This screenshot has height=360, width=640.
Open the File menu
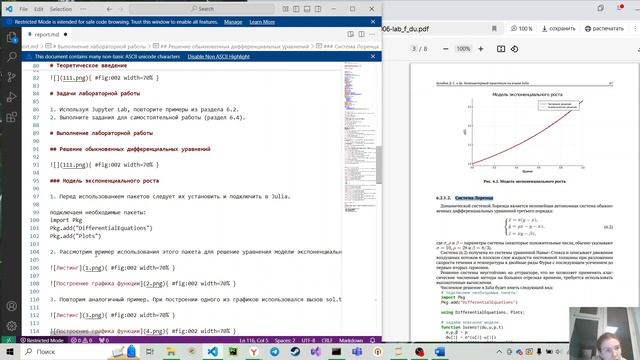(24, 9)
